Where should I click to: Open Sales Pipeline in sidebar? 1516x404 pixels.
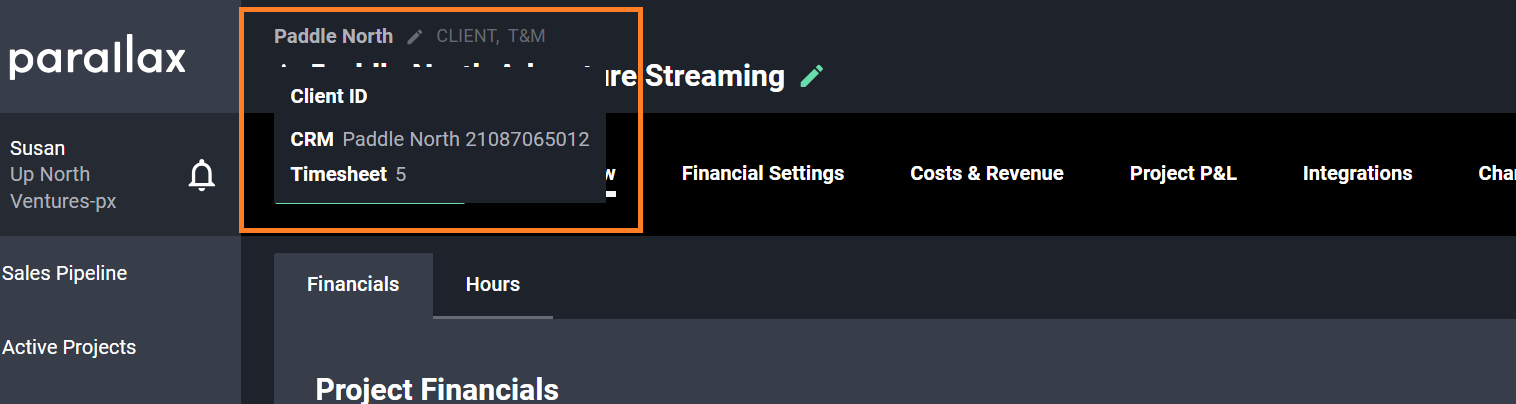tap(65, 273)
